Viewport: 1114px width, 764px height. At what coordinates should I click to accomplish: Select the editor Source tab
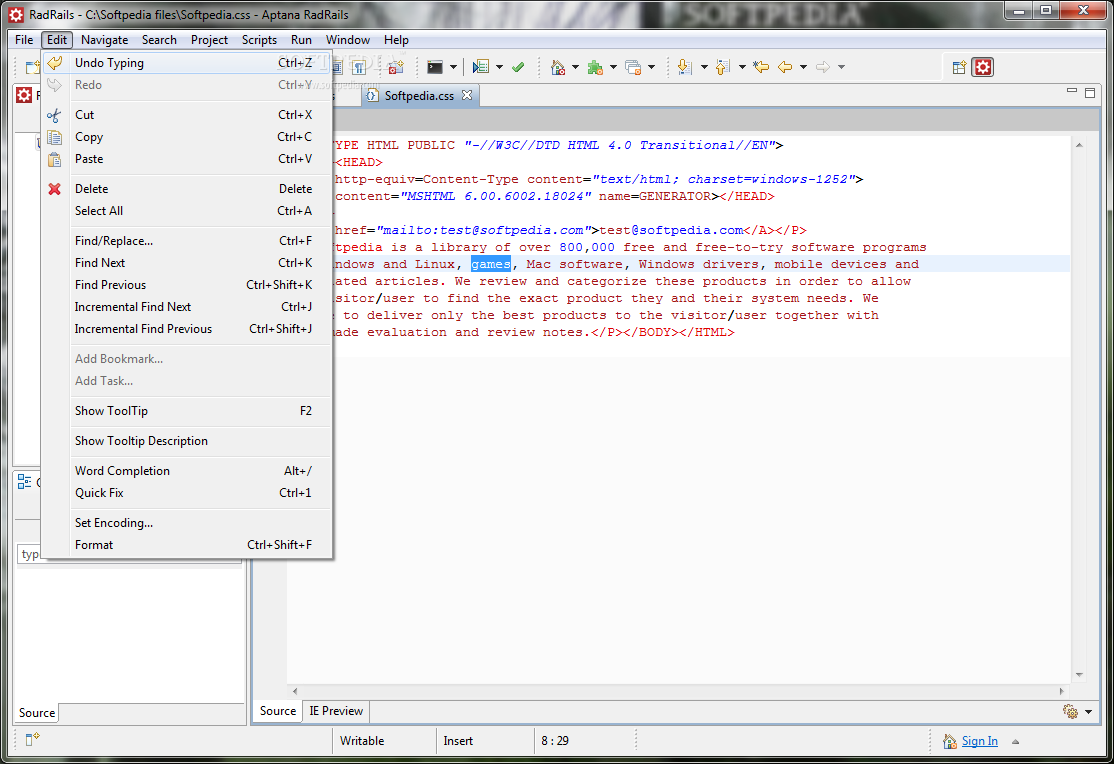[278, 711]
